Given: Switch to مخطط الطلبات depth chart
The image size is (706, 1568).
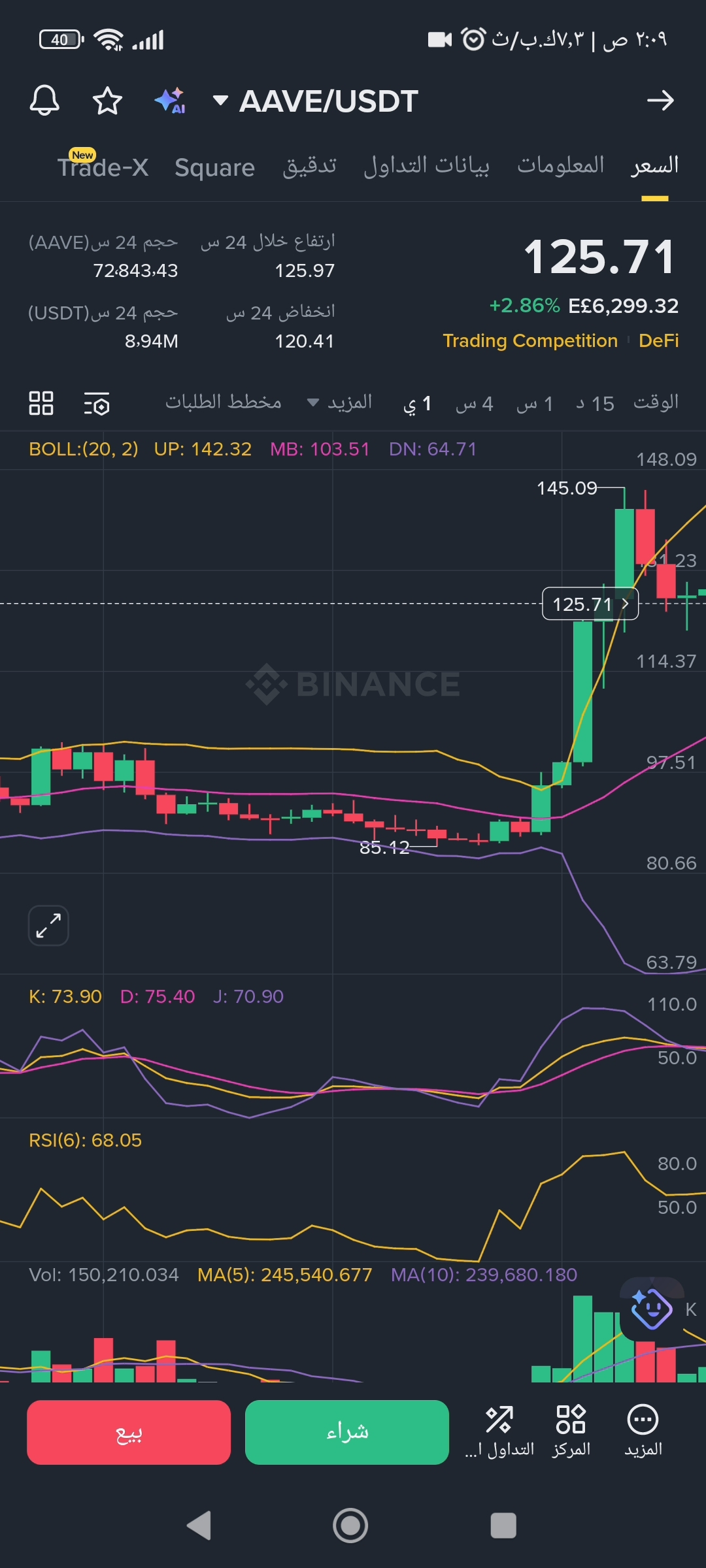Looking at the screenshot, I should [x=224, y=402].
